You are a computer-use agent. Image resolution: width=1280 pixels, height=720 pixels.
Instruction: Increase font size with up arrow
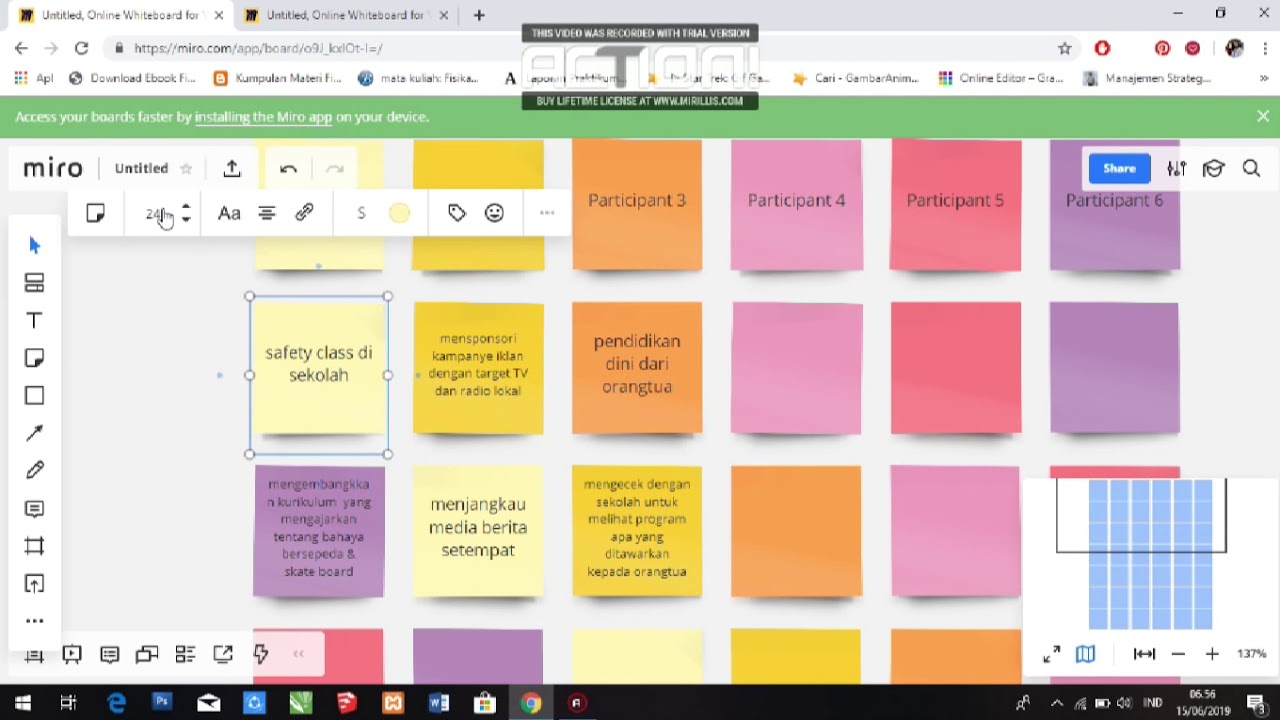click(186, 207)
